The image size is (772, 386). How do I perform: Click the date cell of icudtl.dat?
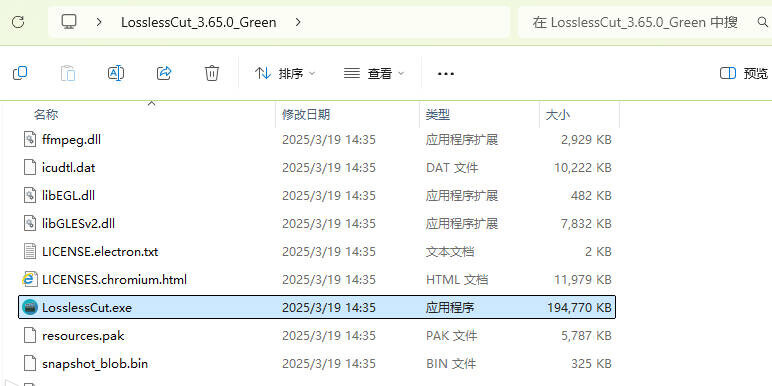tap(328, 167)
